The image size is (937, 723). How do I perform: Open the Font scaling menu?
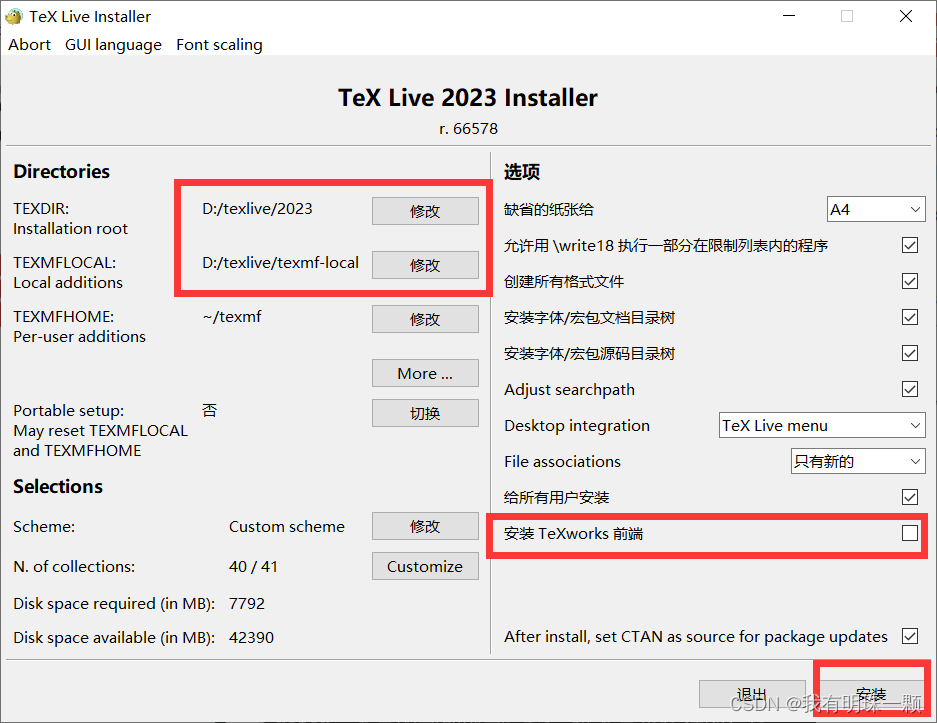click(x=219, y=45)
